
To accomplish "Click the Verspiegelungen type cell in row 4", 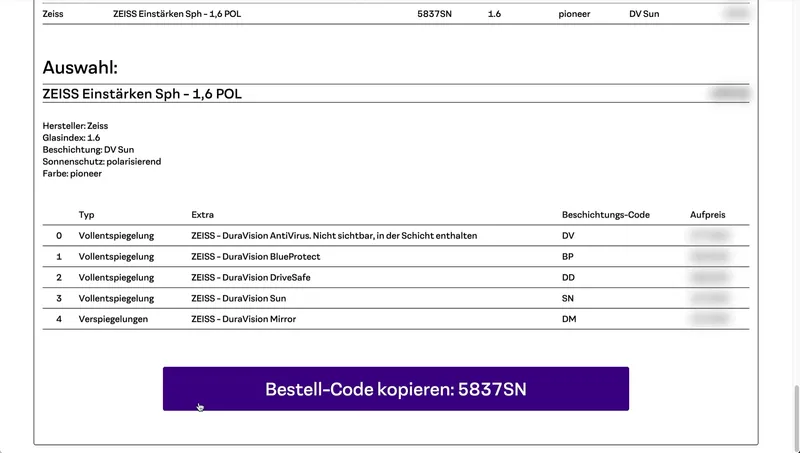I will [x=113, y=319].
